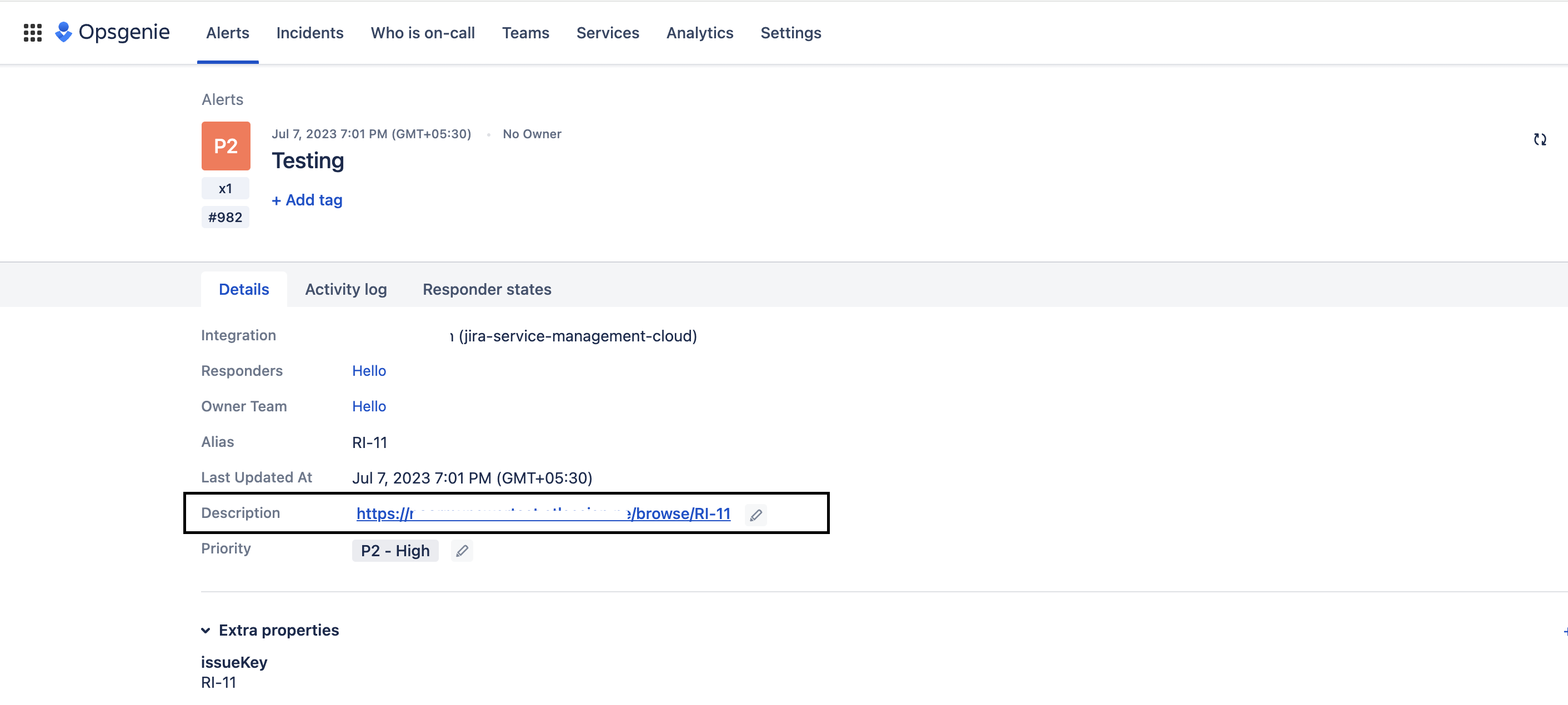Click the P2 priority badge
Screen dimensions: 1568x705
pos(226,146)
